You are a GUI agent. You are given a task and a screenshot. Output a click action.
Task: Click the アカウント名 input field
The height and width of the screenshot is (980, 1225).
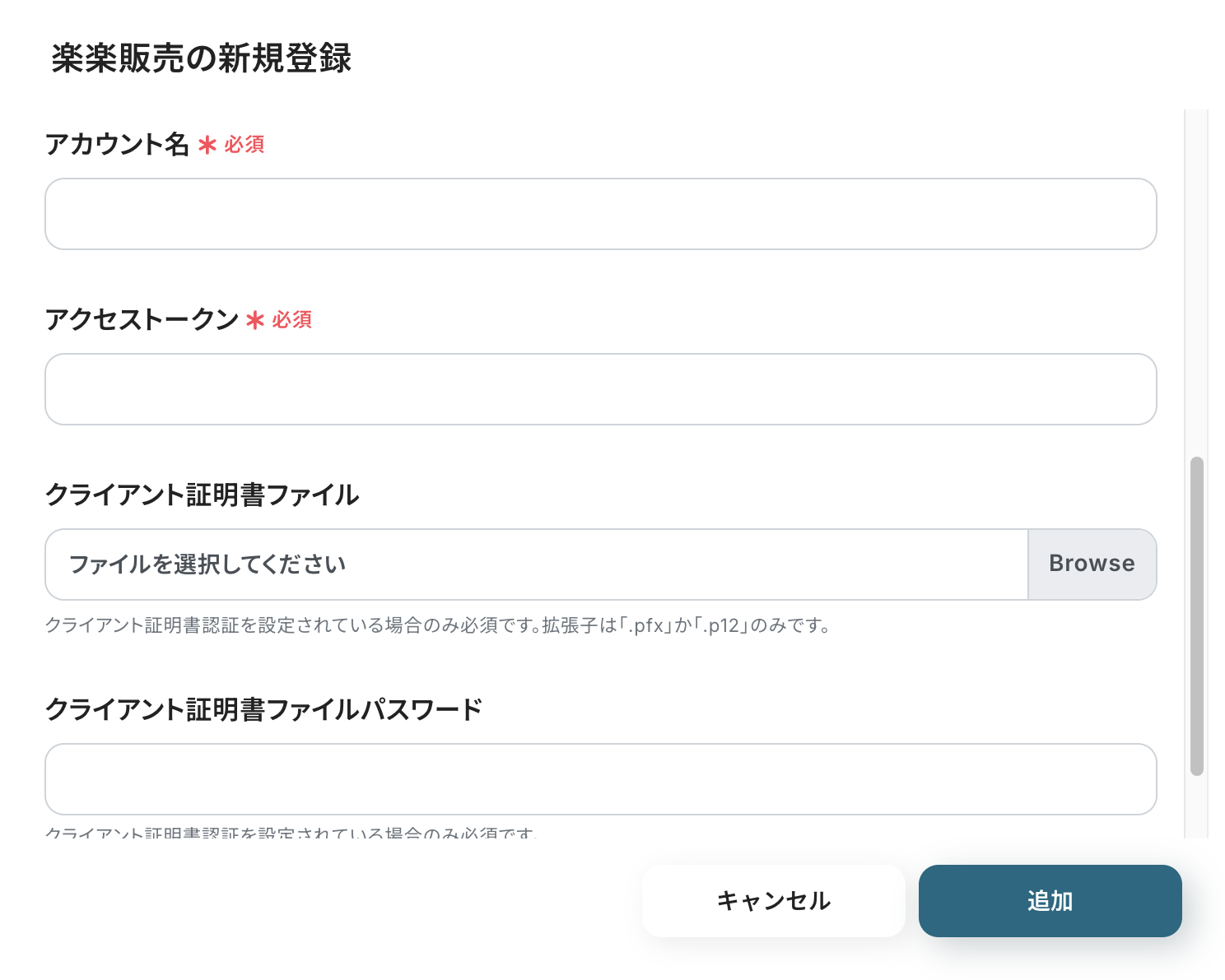[x=600, y=214]
